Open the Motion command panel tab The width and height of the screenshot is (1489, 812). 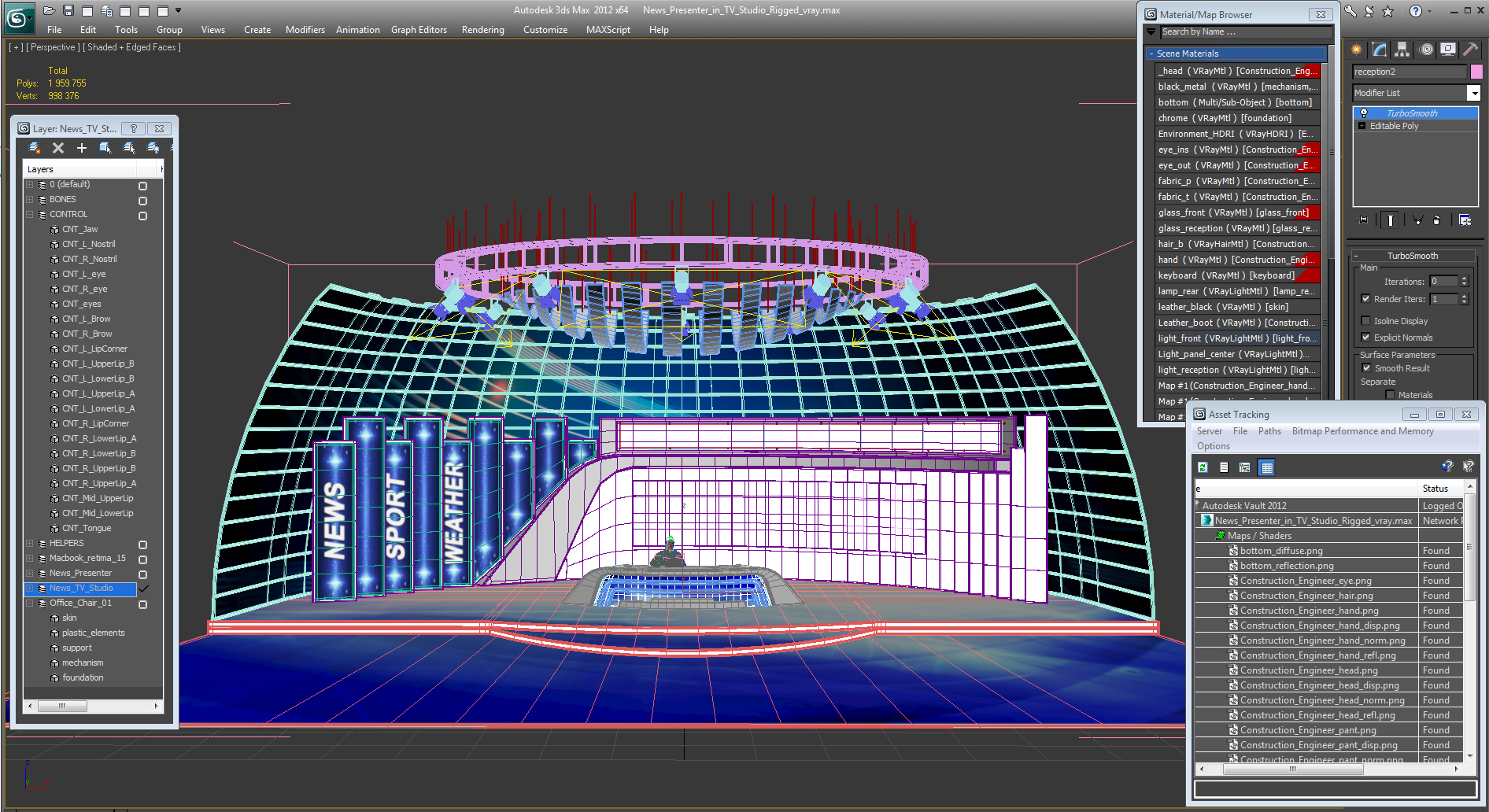point(1426,50)
